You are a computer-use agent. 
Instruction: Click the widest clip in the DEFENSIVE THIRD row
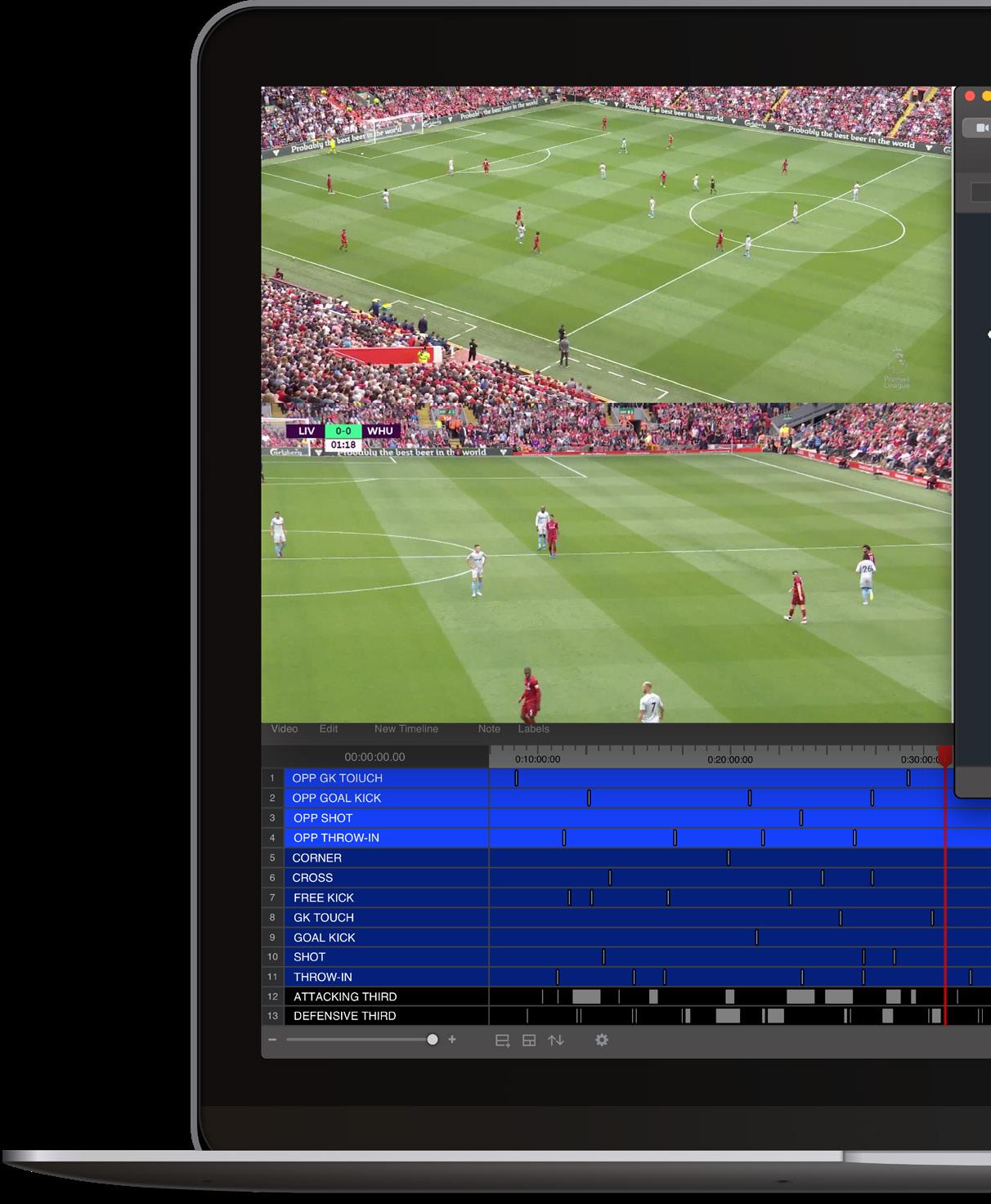(728, 1016)
